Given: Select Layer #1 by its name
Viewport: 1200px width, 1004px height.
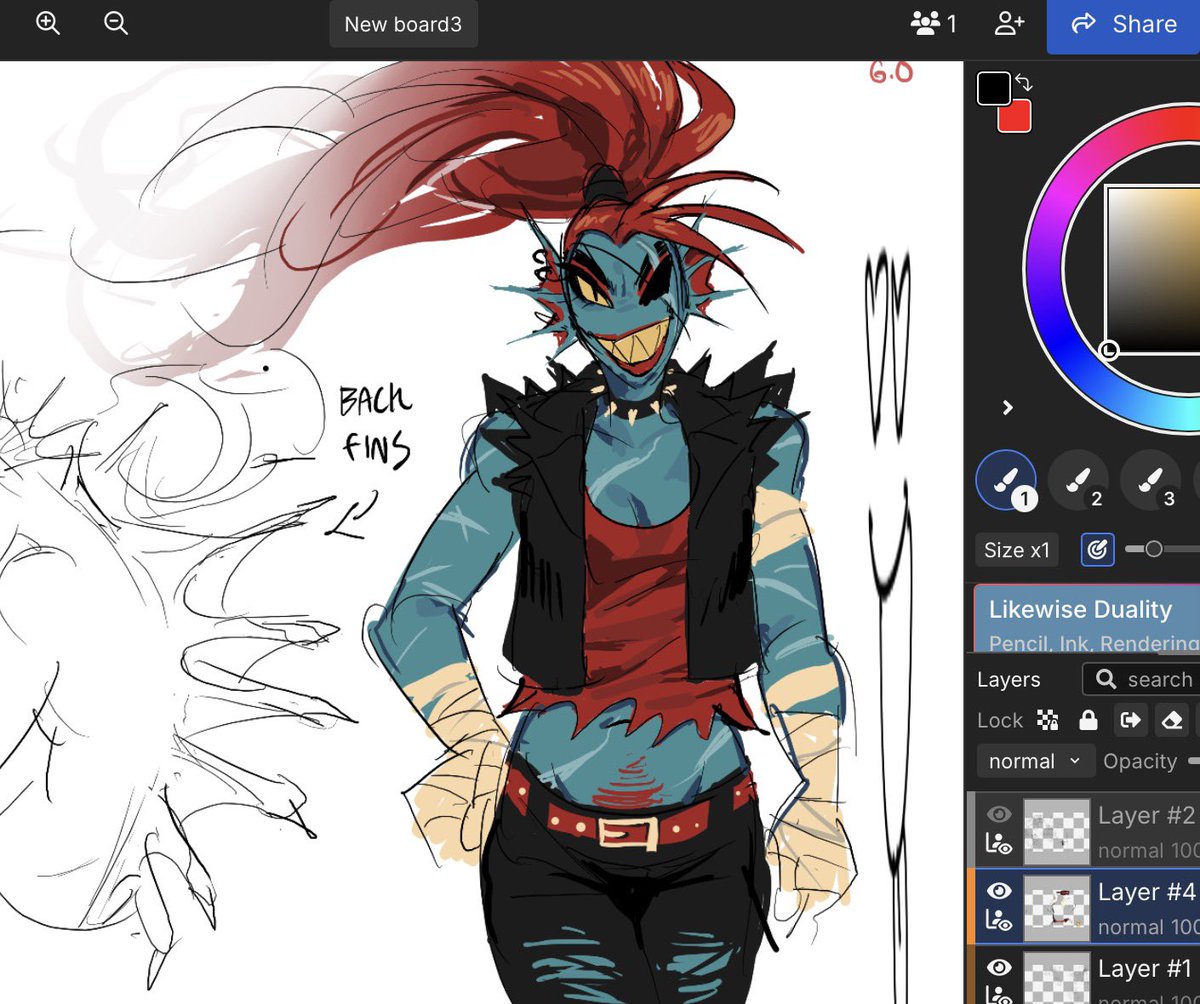Looking at the screenshot, I should click(x=1147, y=968).
